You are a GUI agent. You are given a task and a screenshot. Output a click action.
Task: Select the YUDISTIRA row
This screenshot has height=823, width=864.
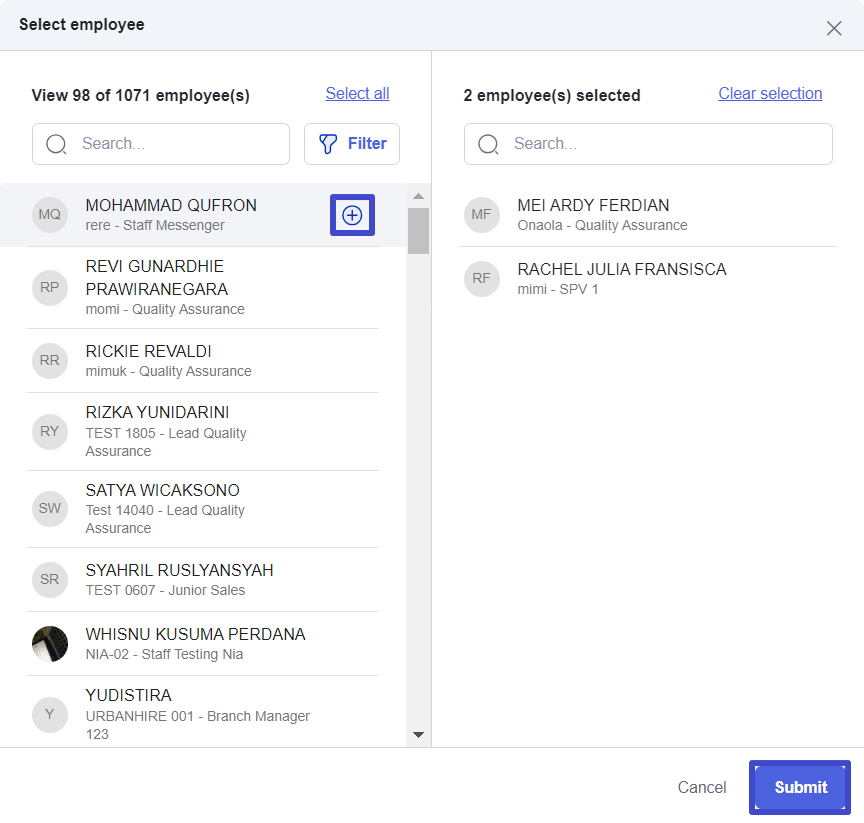point(203,712)
